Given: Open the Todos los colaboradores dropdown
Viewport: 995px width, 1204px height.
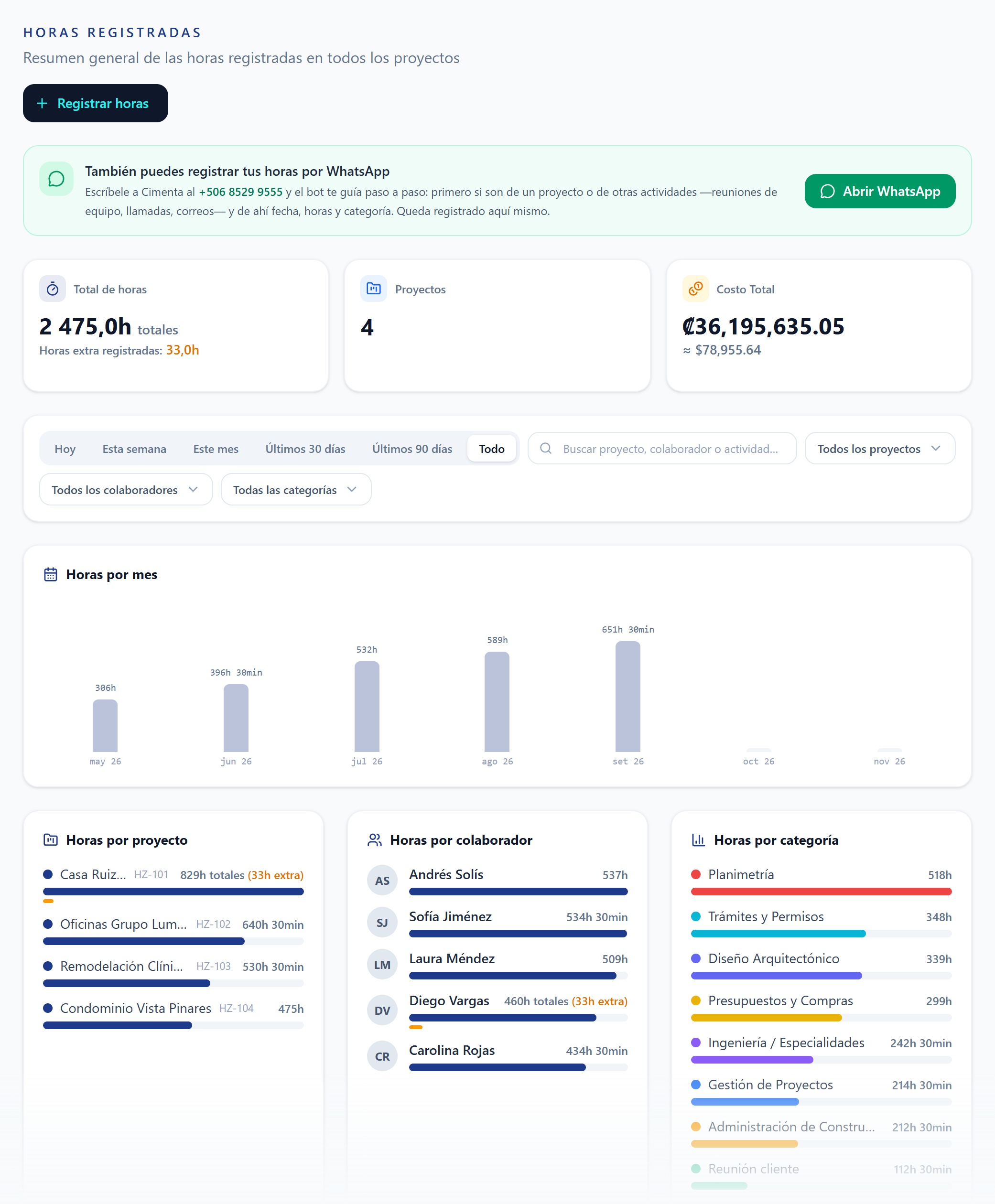Looking at the screenshot, I should pyautogui.click(x=126, y=489).
